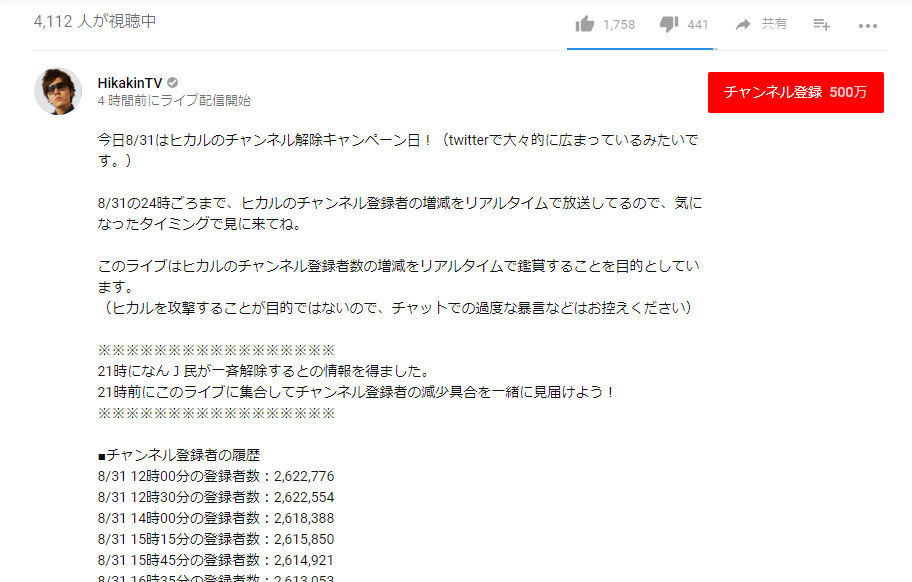Select the 8/31 15時45分 subscriber row 2,614,921

click(216, 560)
